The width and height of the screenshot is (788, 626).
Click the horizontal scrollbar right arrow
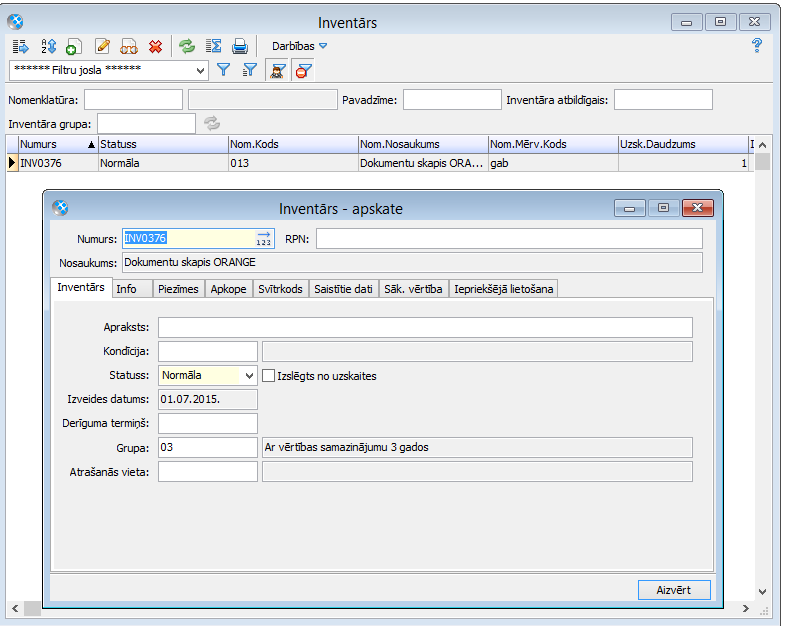click(x=746, y=609)
